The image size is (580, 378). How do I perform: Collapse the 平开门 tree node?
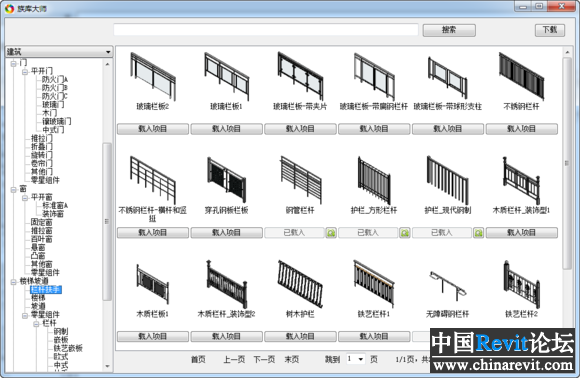25,72
